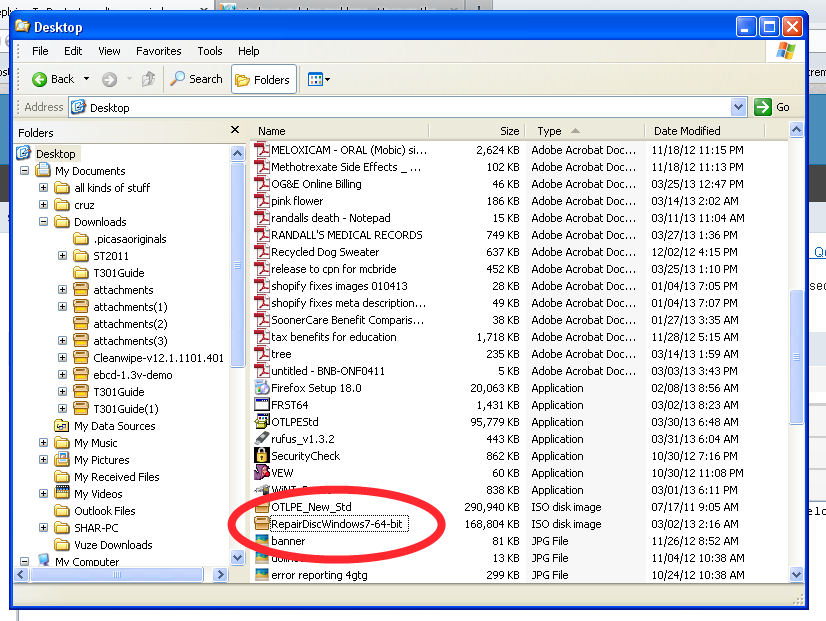Click the My Pictures folder icon
The image size is (826, 621).
pyautogui.click(x=62, y=459)
